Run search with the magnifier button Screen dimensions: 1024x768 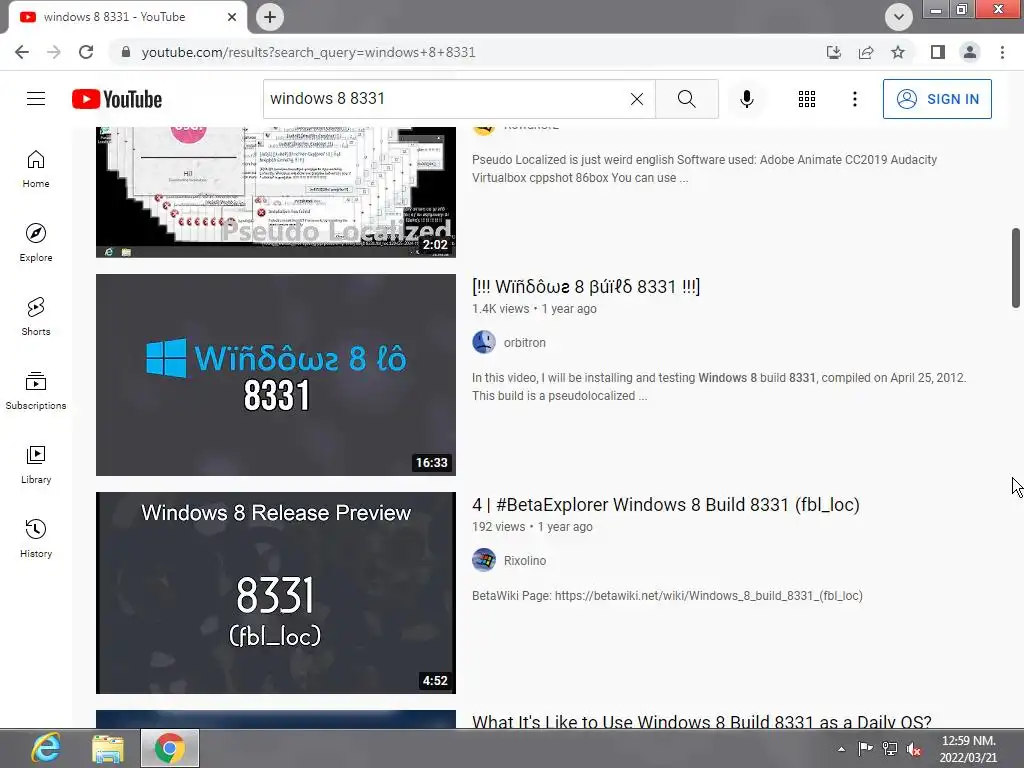pyautogui.click(x=686, y=99)
